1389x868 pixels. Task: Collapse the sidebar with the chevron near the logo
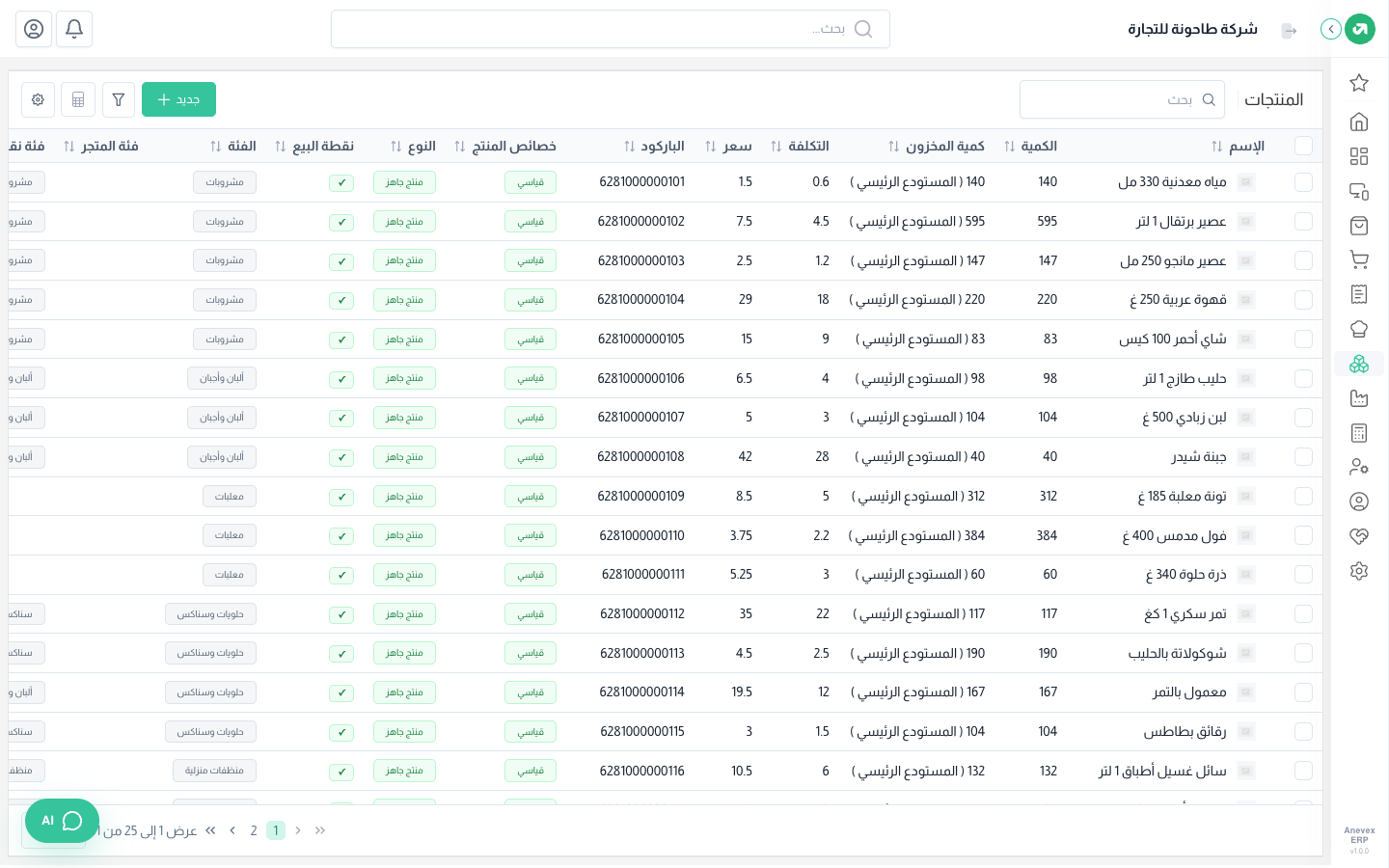coord(1331,29)
